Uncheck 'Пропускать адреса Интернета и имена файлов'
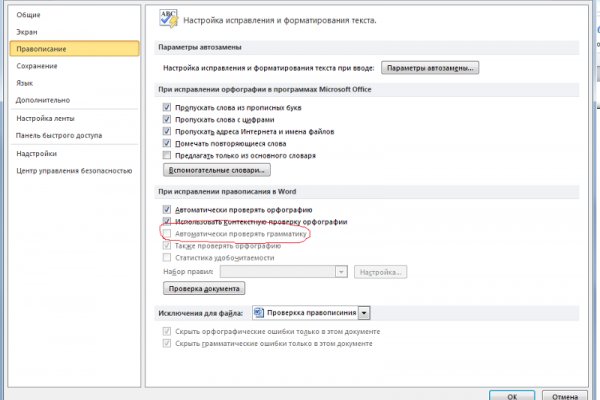600x400 pixels. tap(166, 131)
